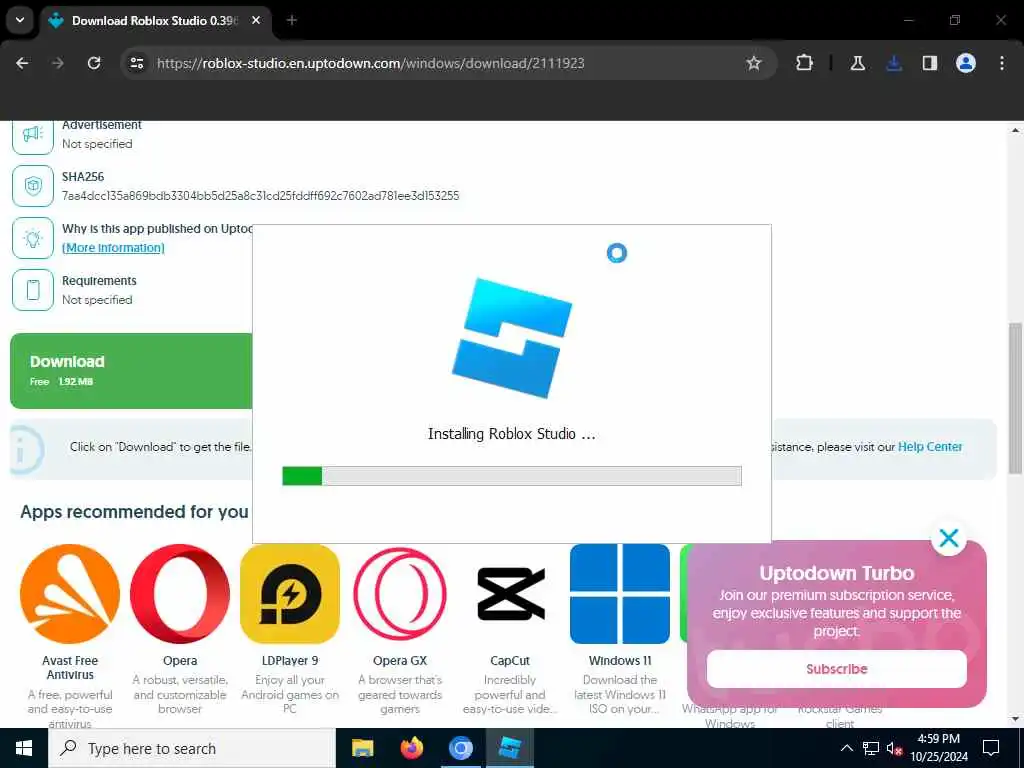
Task: Open the browser extensions puzzle icon
Action: tap(805, 63)
